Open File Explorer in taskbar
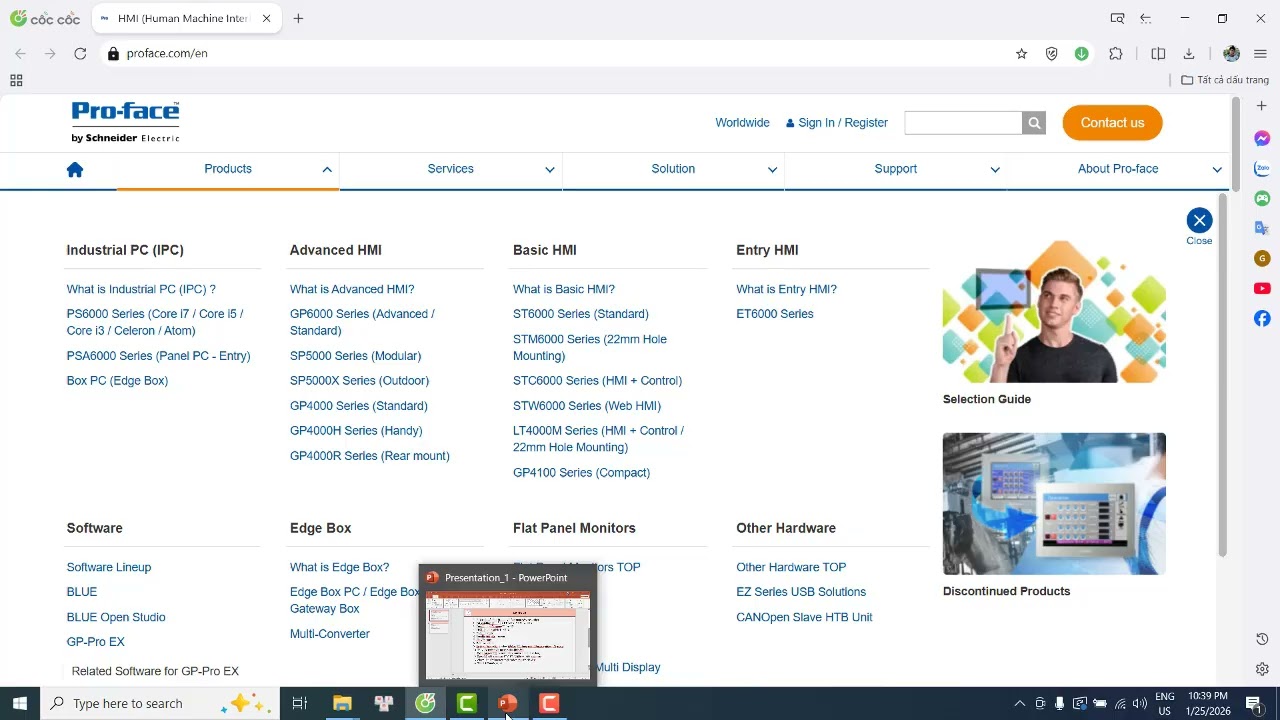1280x720 pixels. [342, 703]
